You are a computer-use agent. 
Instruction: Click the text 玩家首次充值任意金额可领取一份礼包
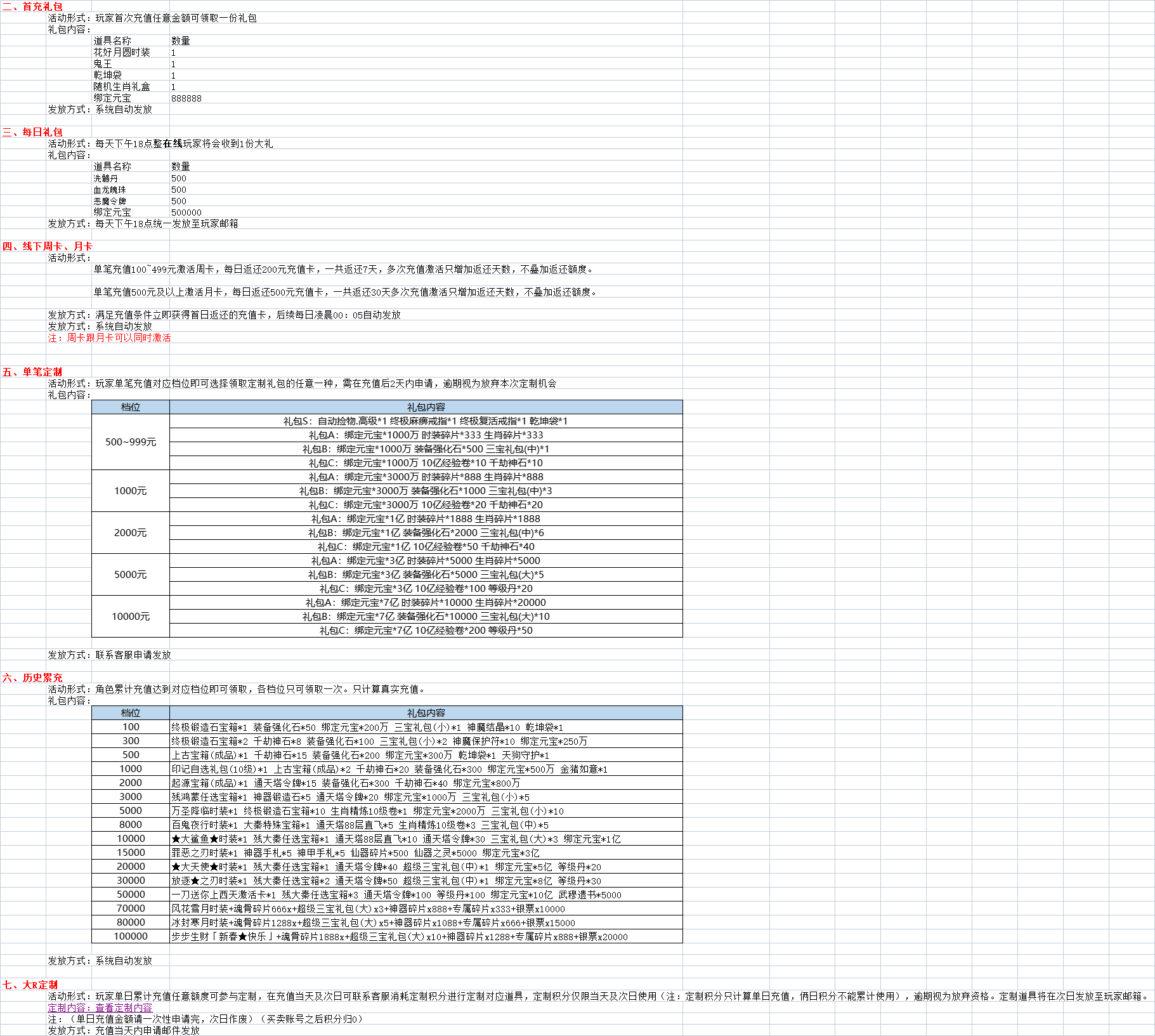click(176, 18)
